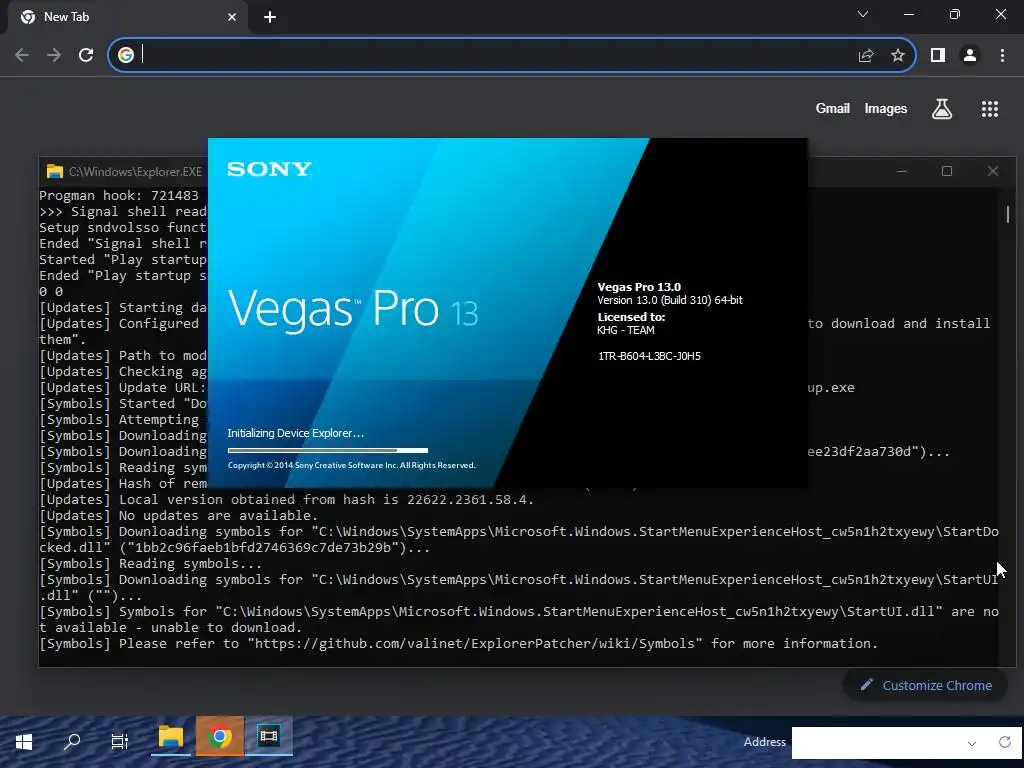Open taskbar Search magnifier
The width and height of the screenshot is (1024, 768).
72,742
